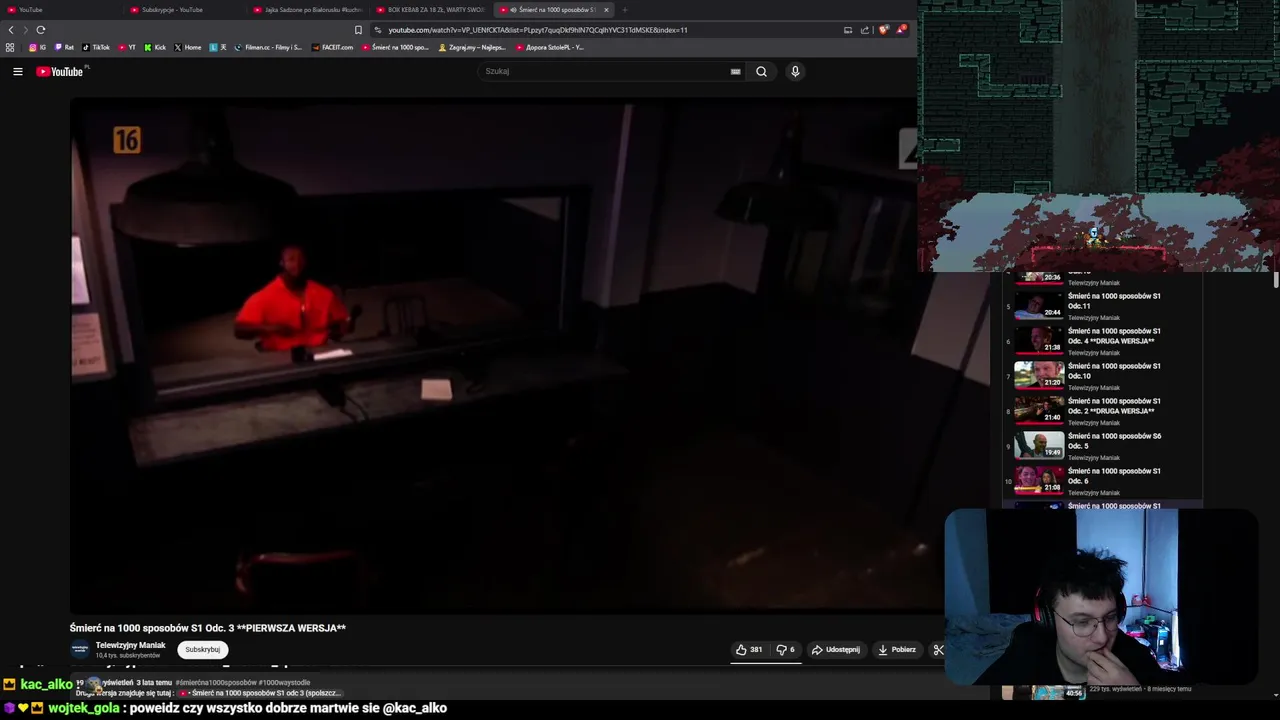Viewport: 1280px width, 720px height.
Task: Bookmark this page with the bookmark icon
Action: 358,30
